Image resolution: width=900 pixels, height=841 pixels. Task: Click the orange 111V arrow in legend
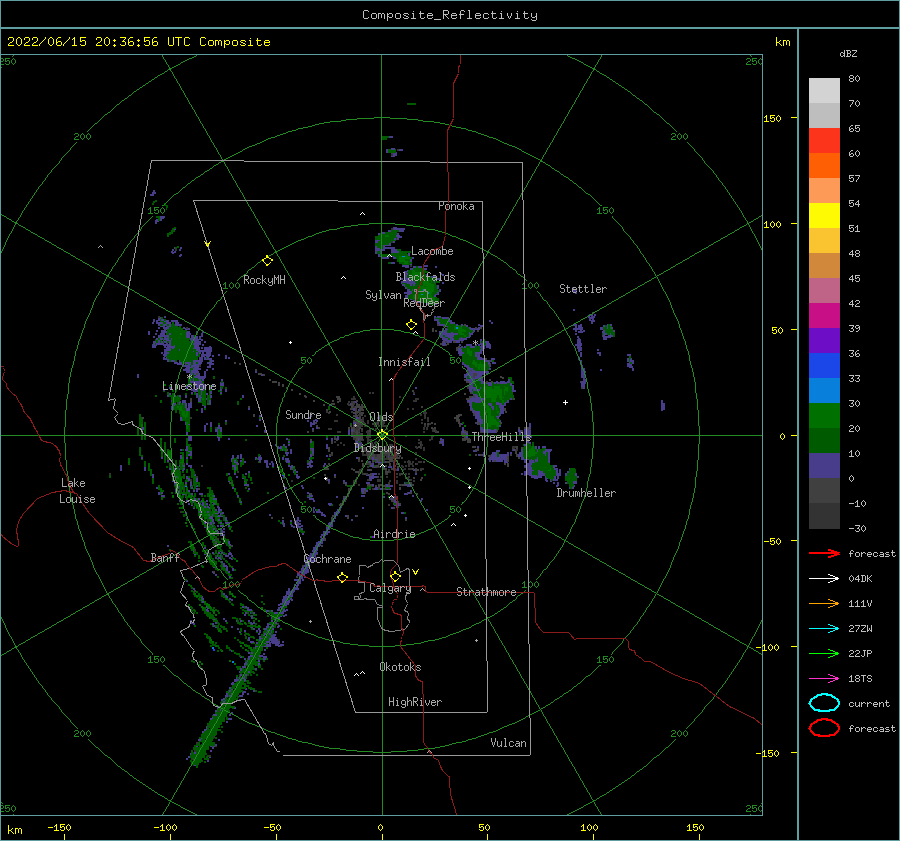coord(824,603)
